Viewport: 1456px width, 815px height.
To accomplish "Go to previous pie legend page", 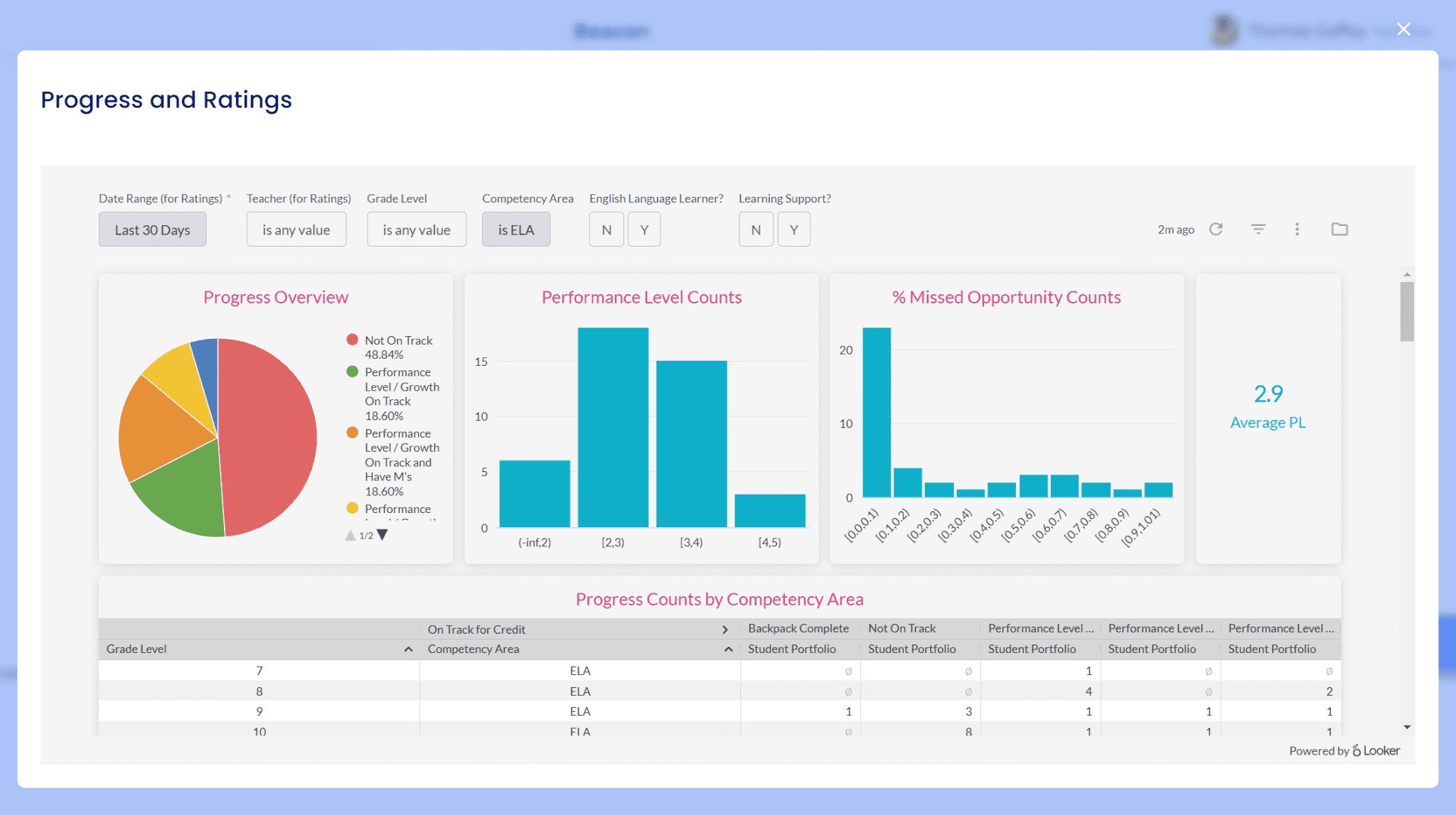I will (x=350, y=535).
